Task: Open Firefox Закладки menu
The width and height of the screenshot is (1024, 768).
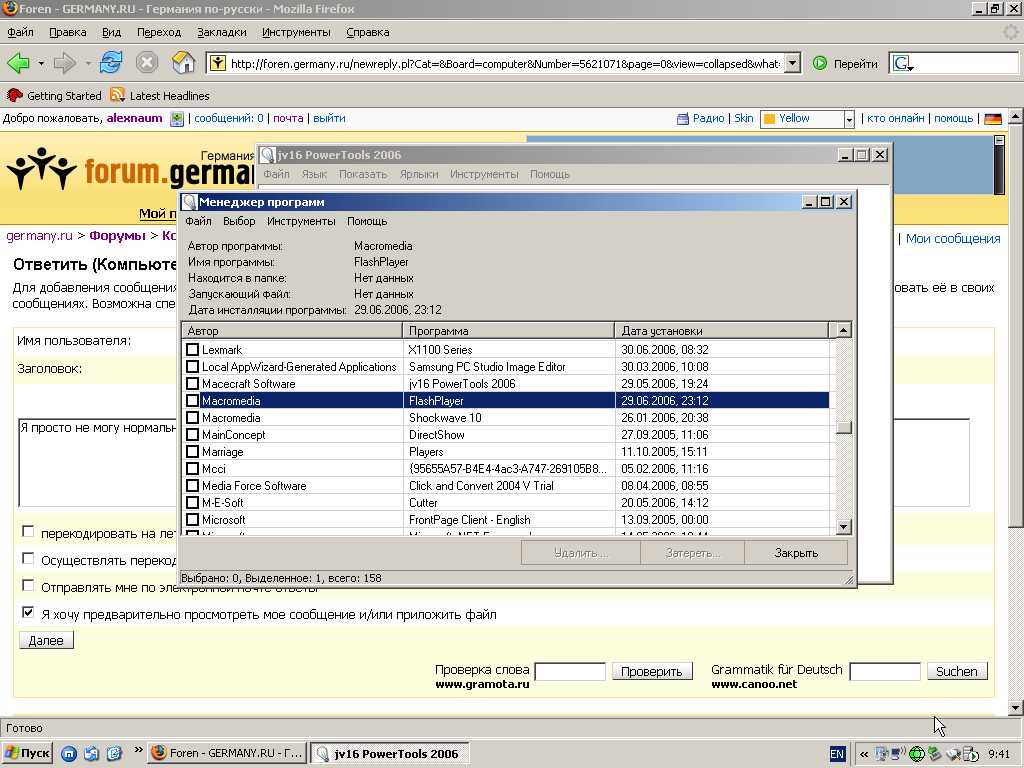Action: coord(221,32)
